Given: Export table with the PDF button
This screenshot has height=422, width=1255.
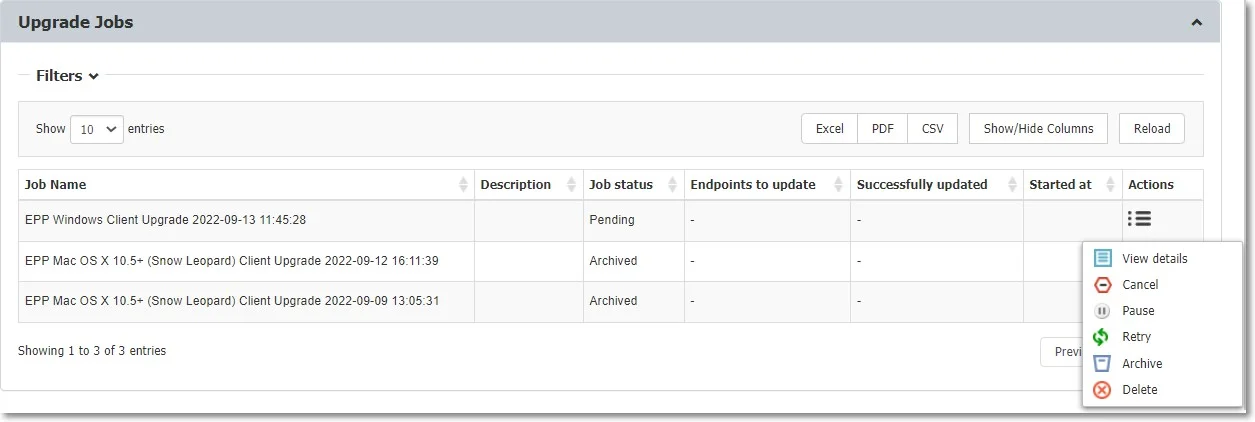Looking at the screenshot, I should (x=883, y=129).
